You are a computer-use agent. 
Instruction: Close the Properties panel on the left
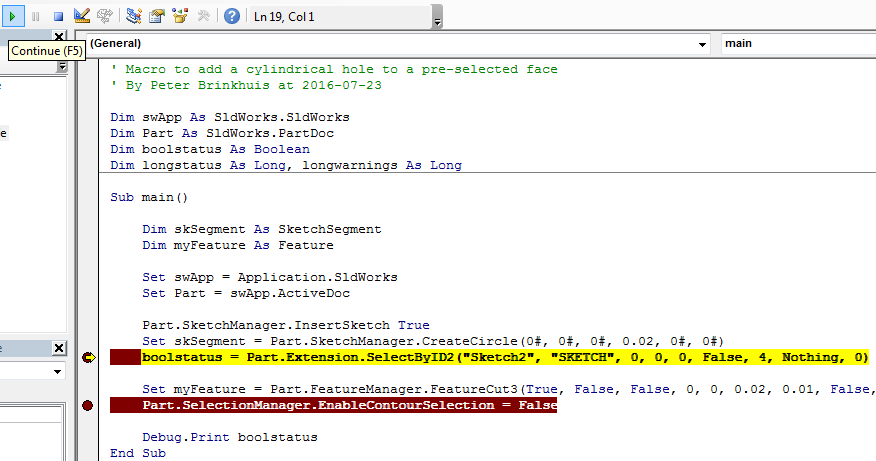point(60,348)
